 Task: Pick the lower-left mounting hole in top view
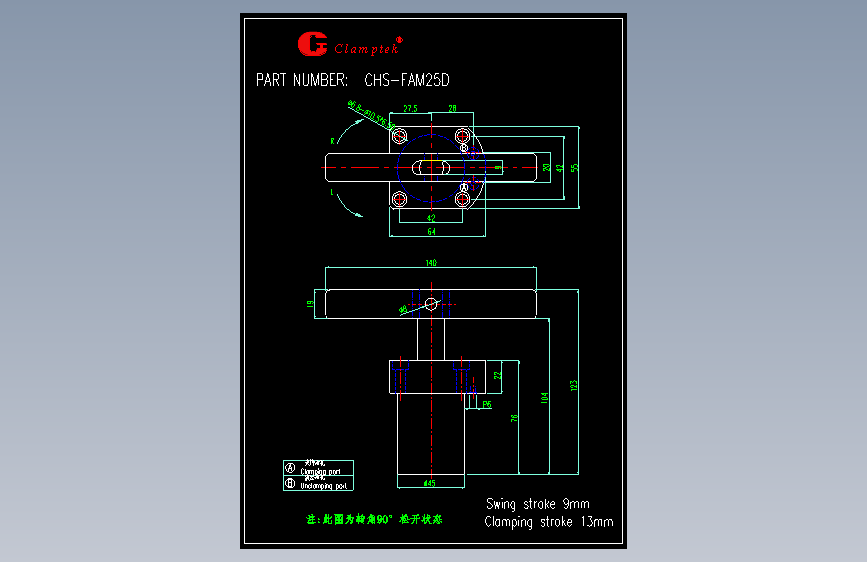[x=399, y=199]
